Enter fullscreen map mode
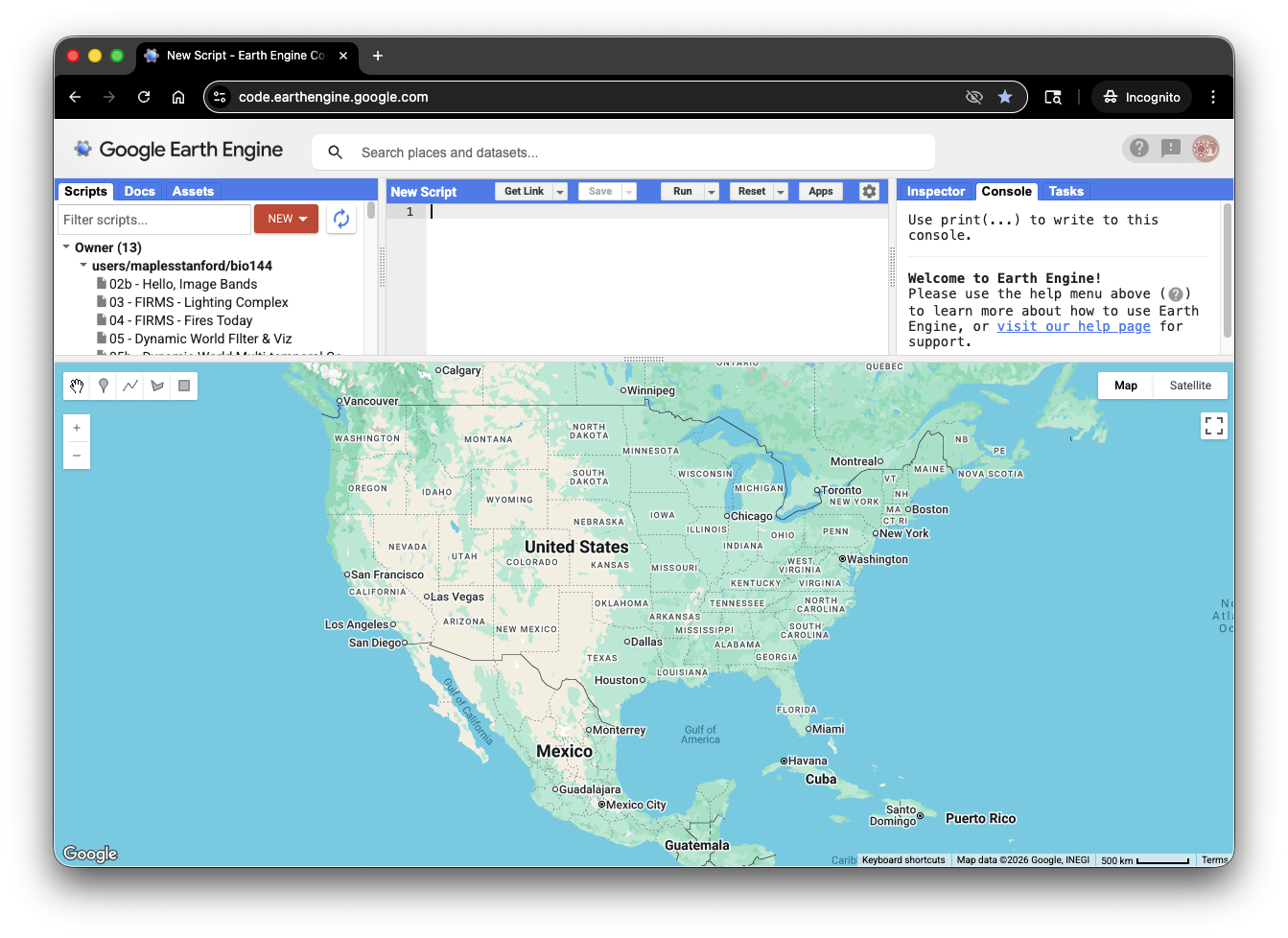 [1214, 425]
